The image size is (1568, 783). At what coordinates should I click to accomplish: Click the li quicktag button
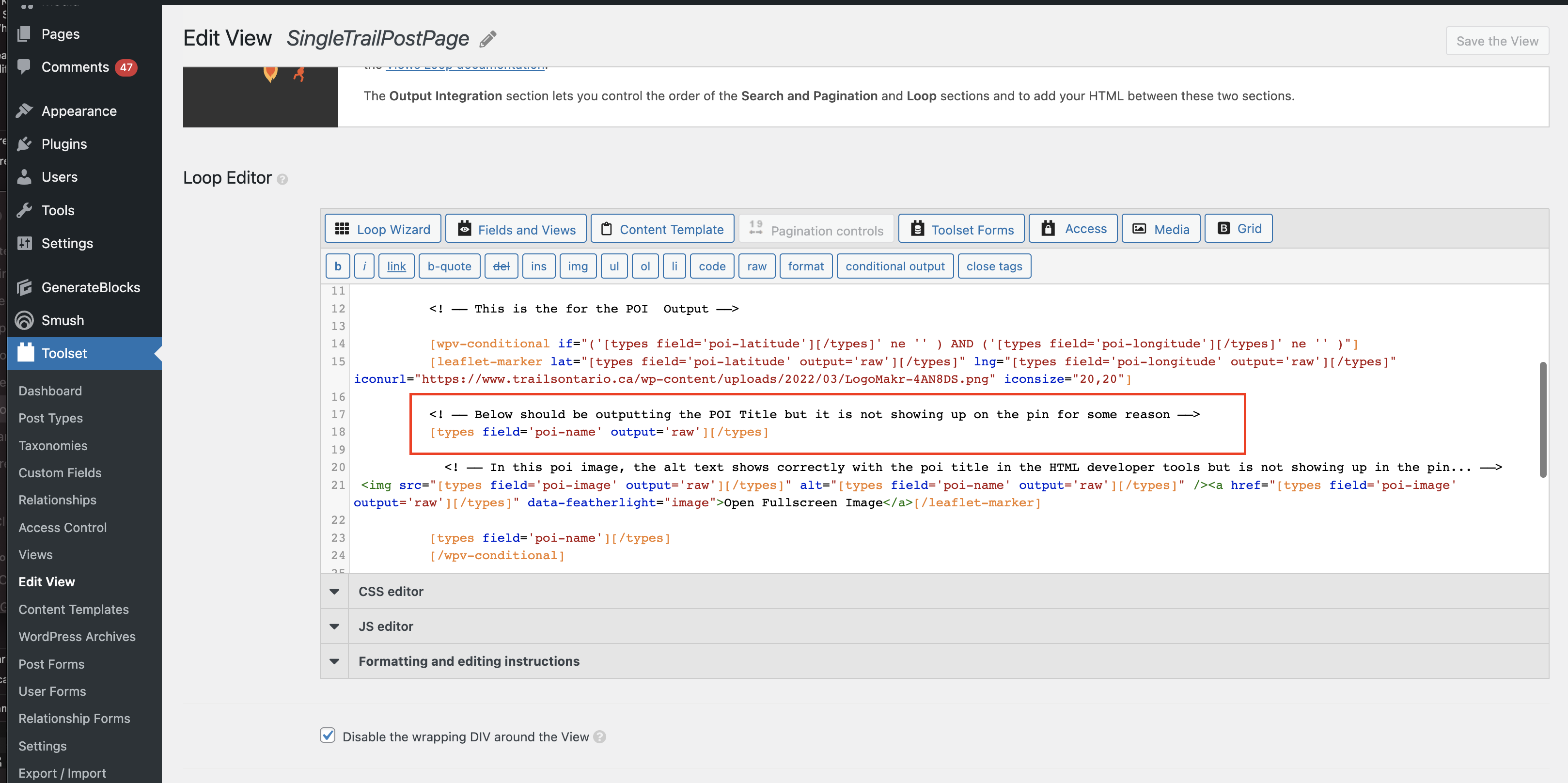(x=674, y=266)
